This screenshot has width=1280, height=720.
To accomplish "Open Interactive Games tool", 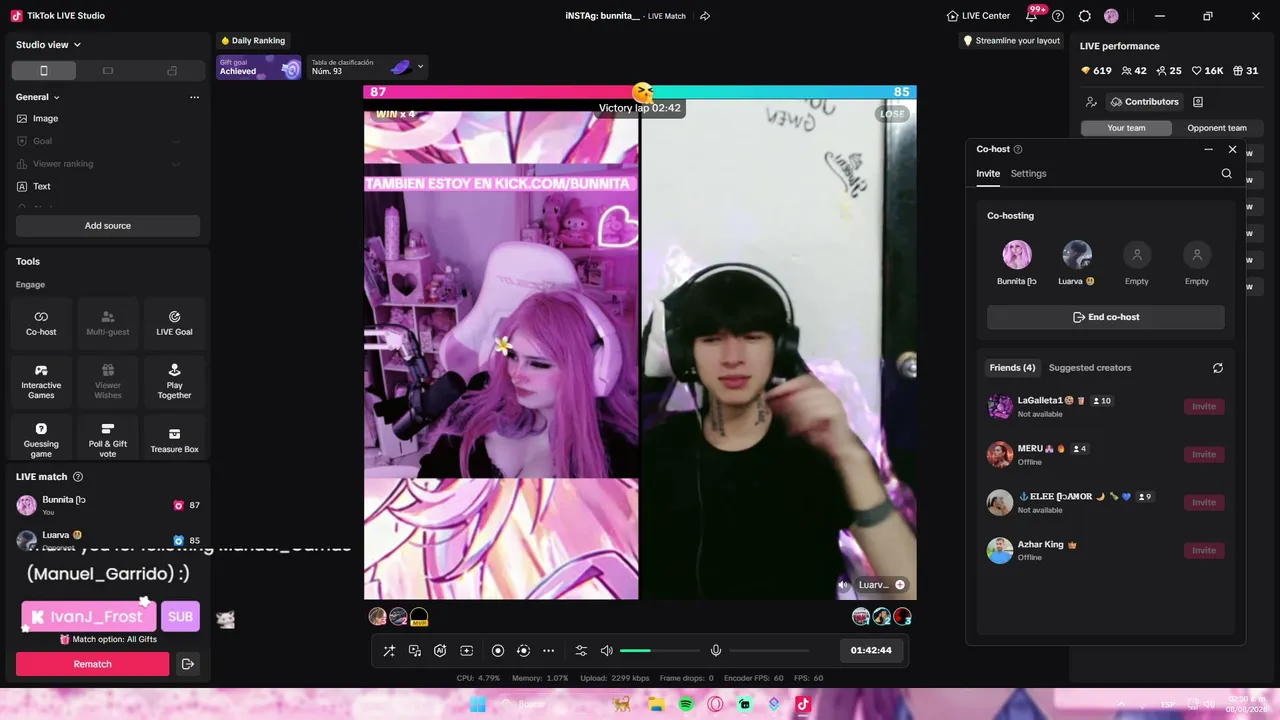I will point(41,381).
